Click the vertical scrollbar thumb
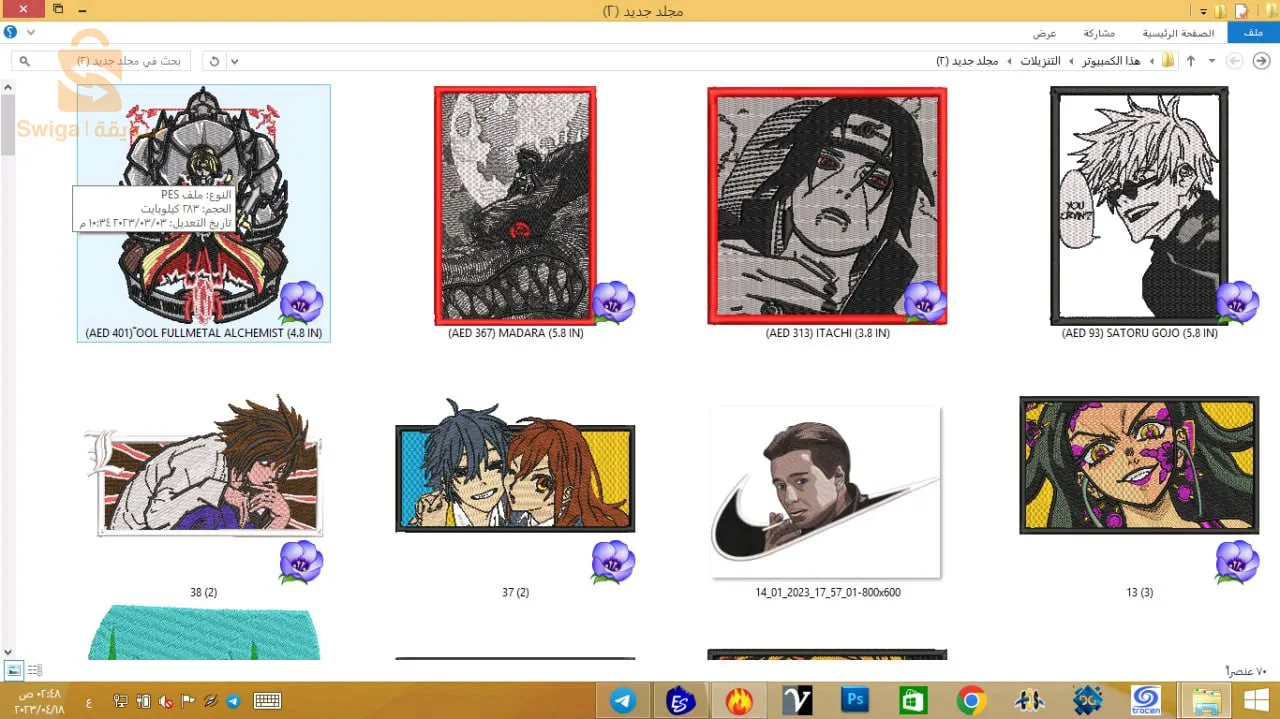Image resolution: width=1280 pixels, height=719 pixels. click(7, 125)
